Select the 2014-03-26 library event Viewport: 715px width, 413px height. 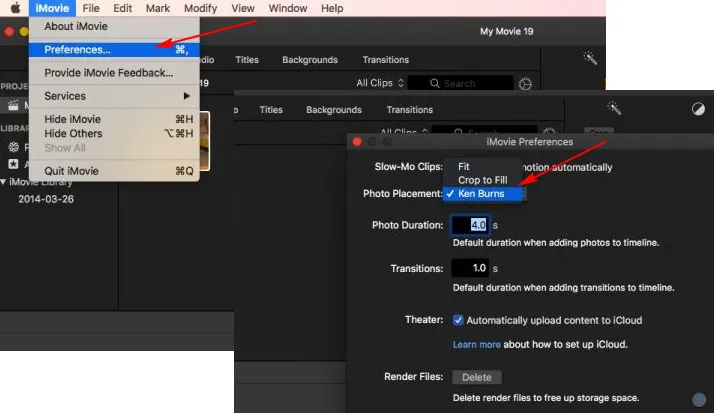click(46, 199)
